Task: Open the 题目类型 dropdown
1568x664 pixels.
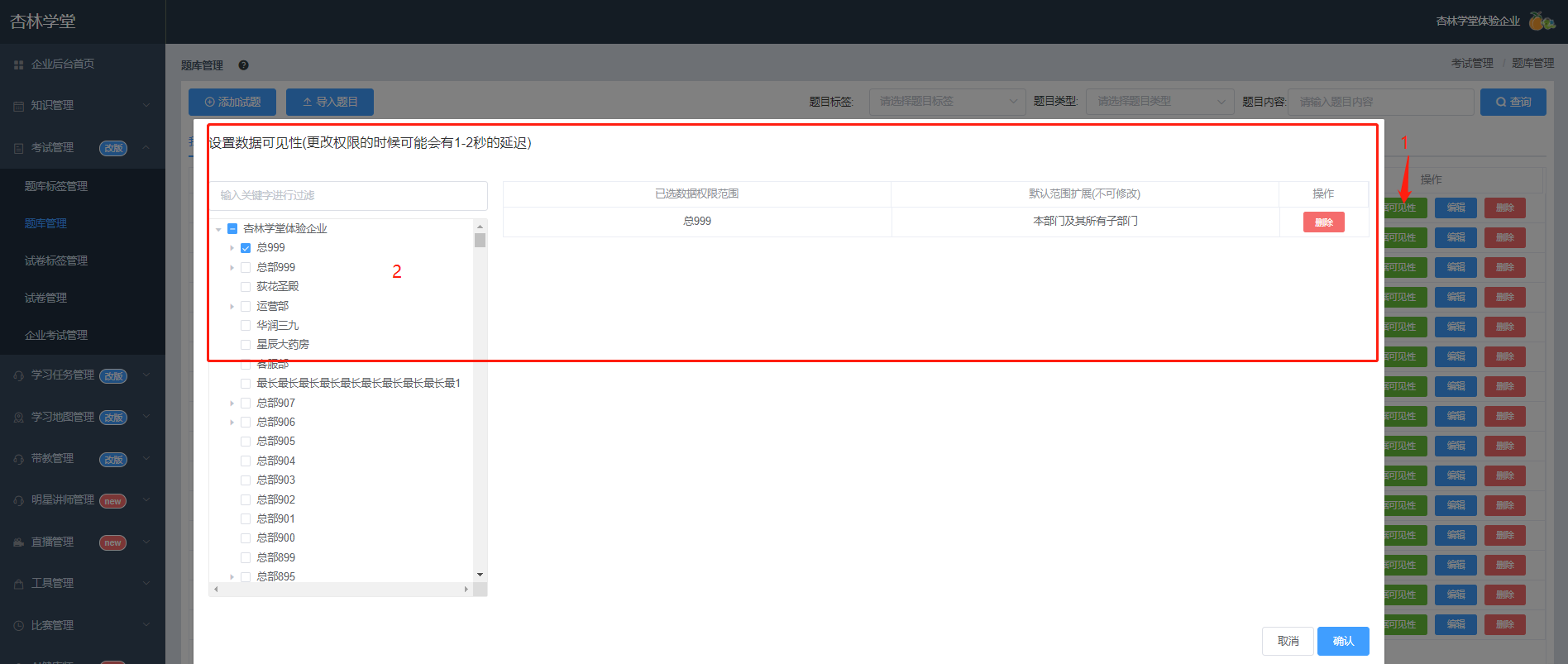Action: click(x=1159, y=102)
